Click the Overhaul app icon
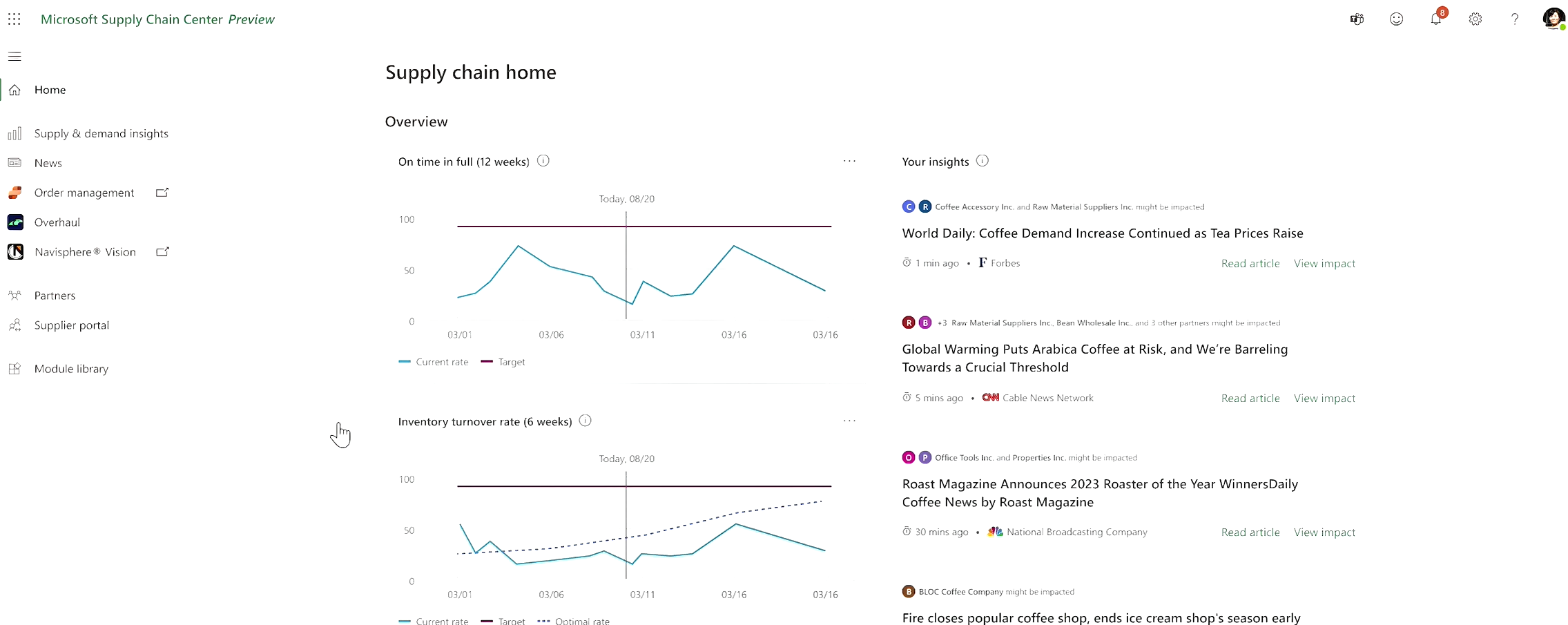This screenshot has height=625, width=1568. (x=15, y=222)
